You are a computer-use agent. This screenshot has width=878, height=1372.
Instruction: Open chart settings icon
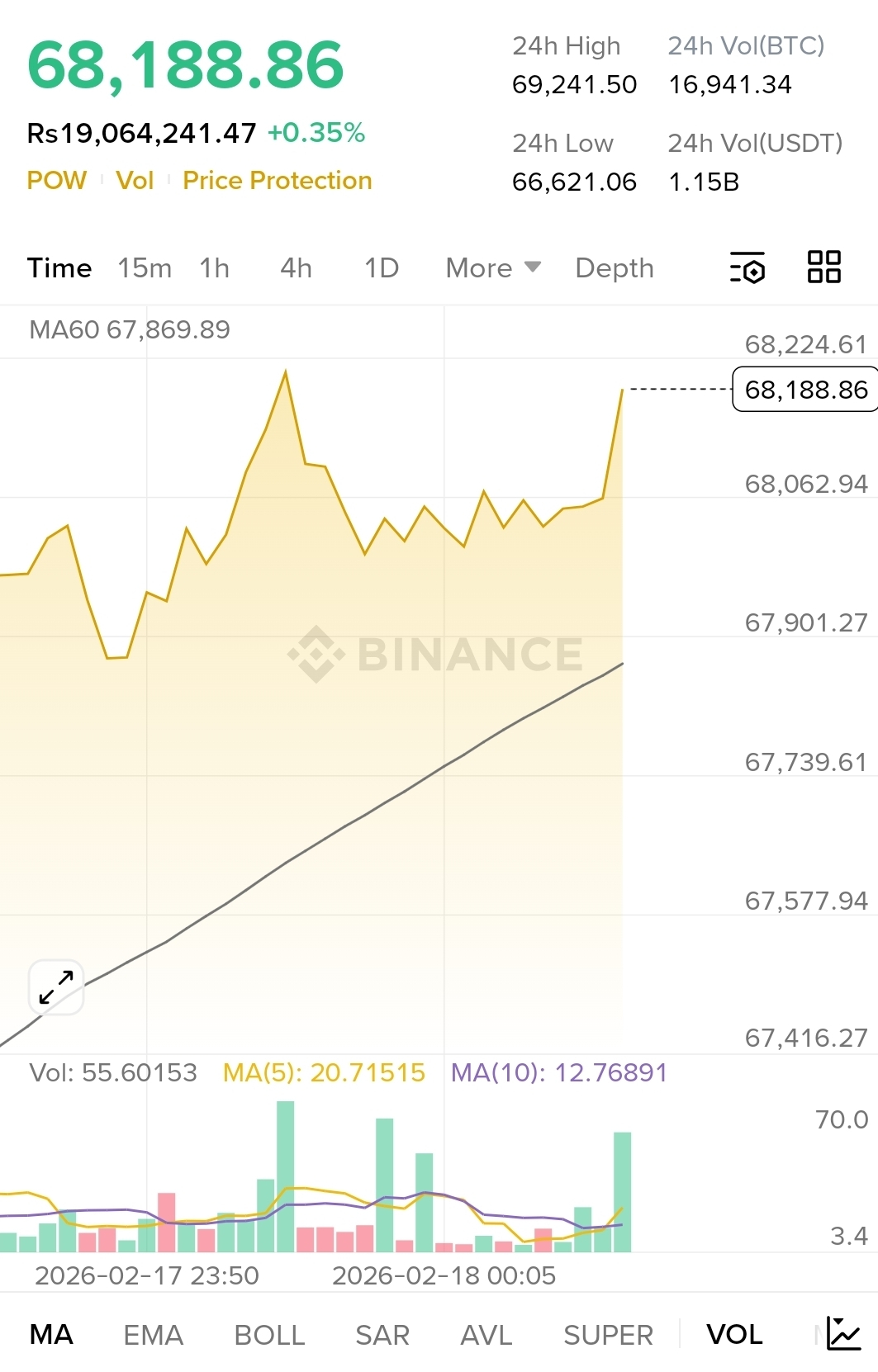[x=747, y=267]
